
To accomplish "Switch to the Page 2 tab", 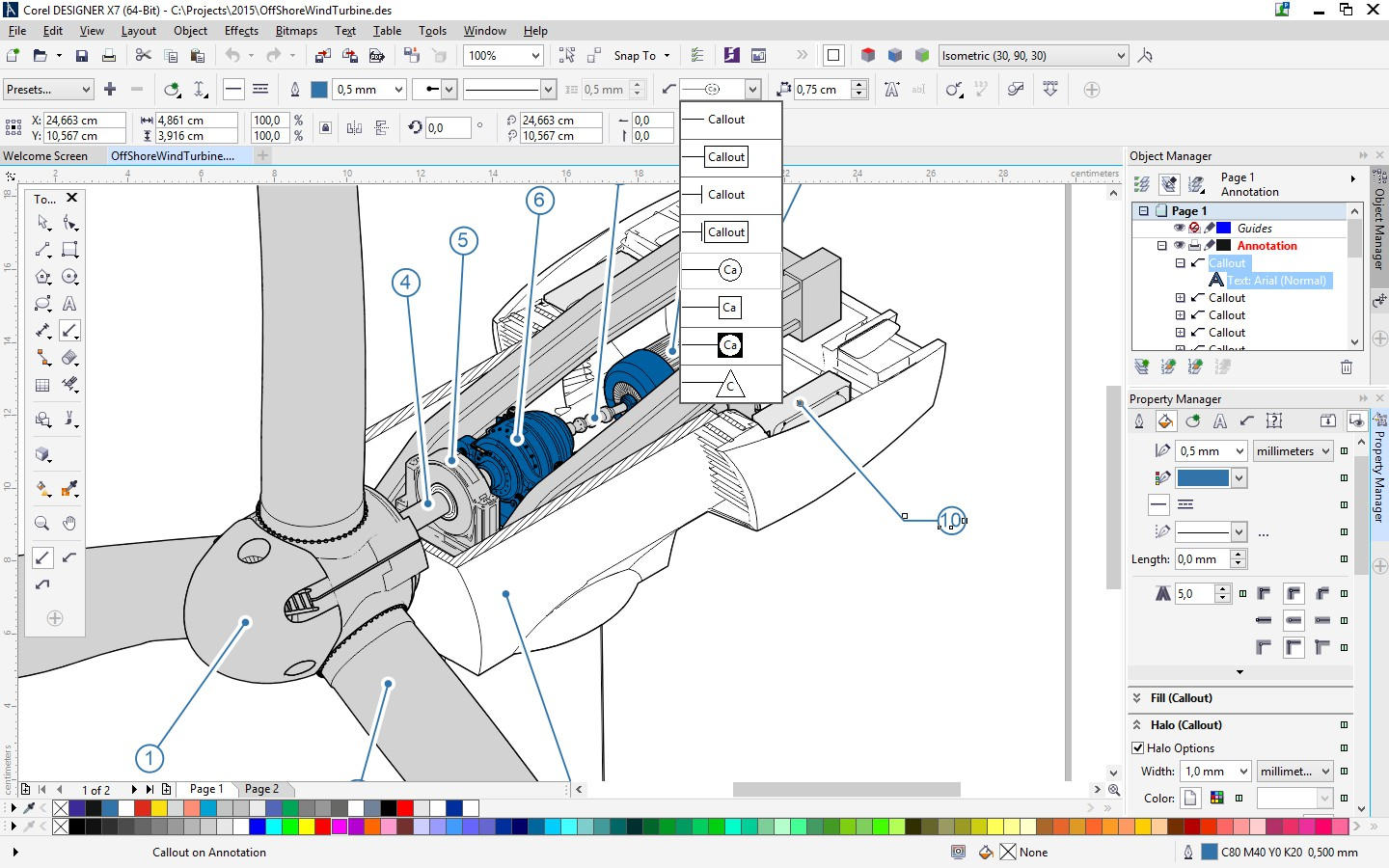I will pos(261,789).
